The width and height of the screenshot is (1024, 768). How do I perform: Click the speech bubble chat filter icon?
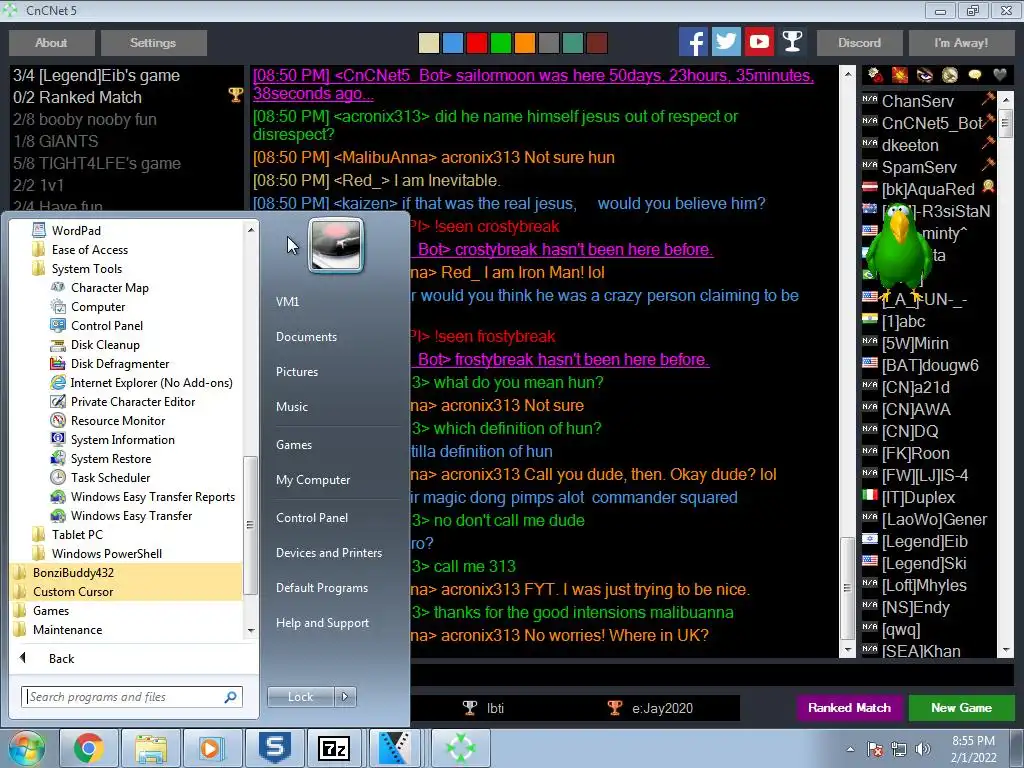pos(974,76)
